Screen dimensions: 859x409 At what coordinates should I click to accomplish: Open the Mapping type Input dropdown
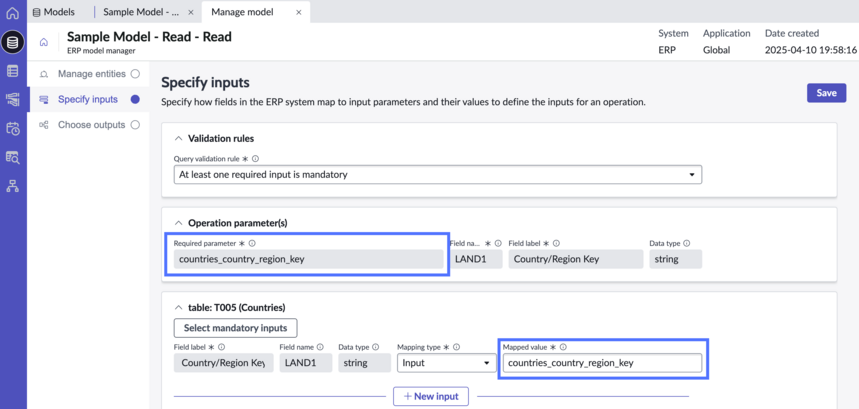[446, 362]
